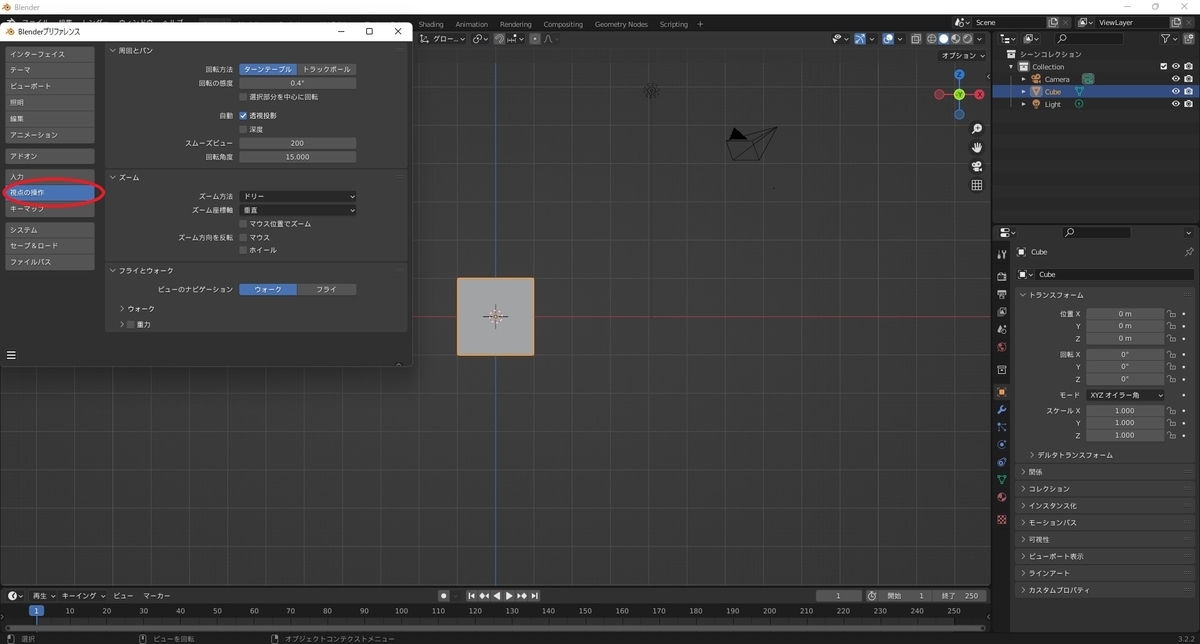Open the Output properties tab

click(1002, 294)
